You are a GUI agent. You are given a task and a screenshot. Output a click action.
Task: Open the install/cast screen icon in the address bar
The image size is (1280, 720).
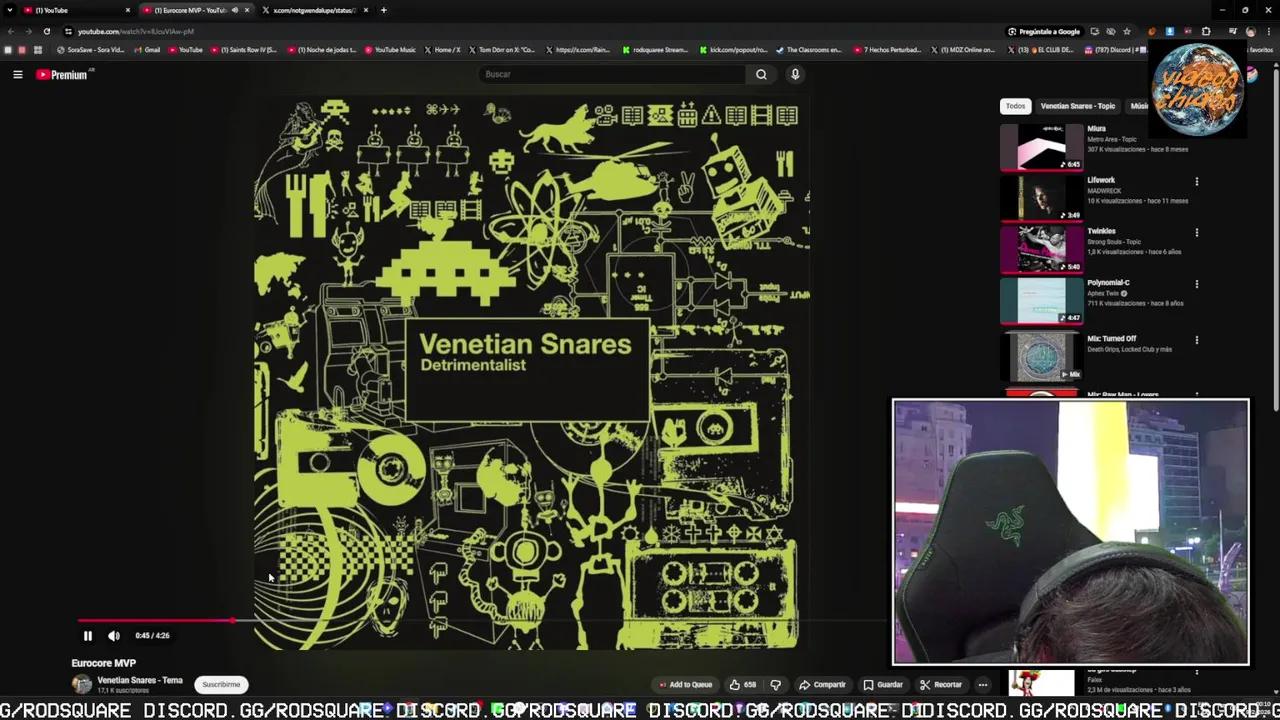(x=1094, y=31)
